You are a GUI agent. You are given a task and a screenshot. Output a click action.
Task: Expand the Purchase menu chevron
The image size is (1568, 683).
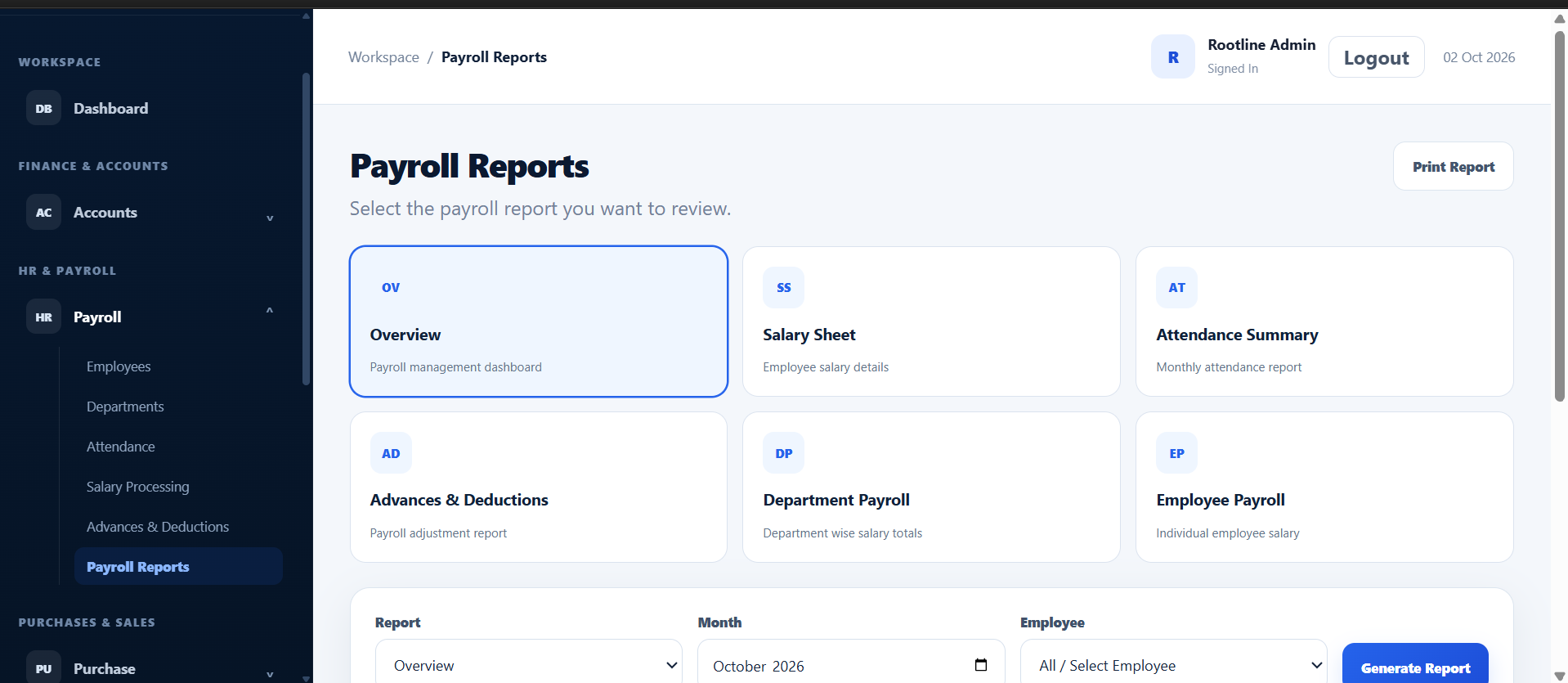270,674
